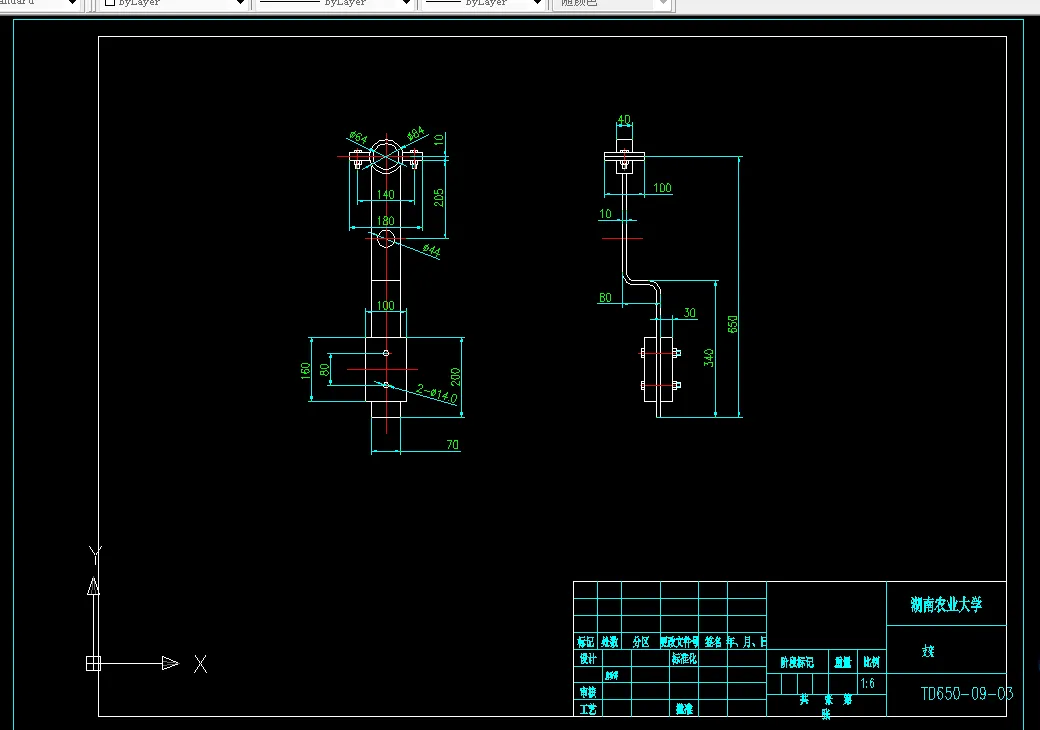Click the 分区 cell in revision table

(641, 642)
